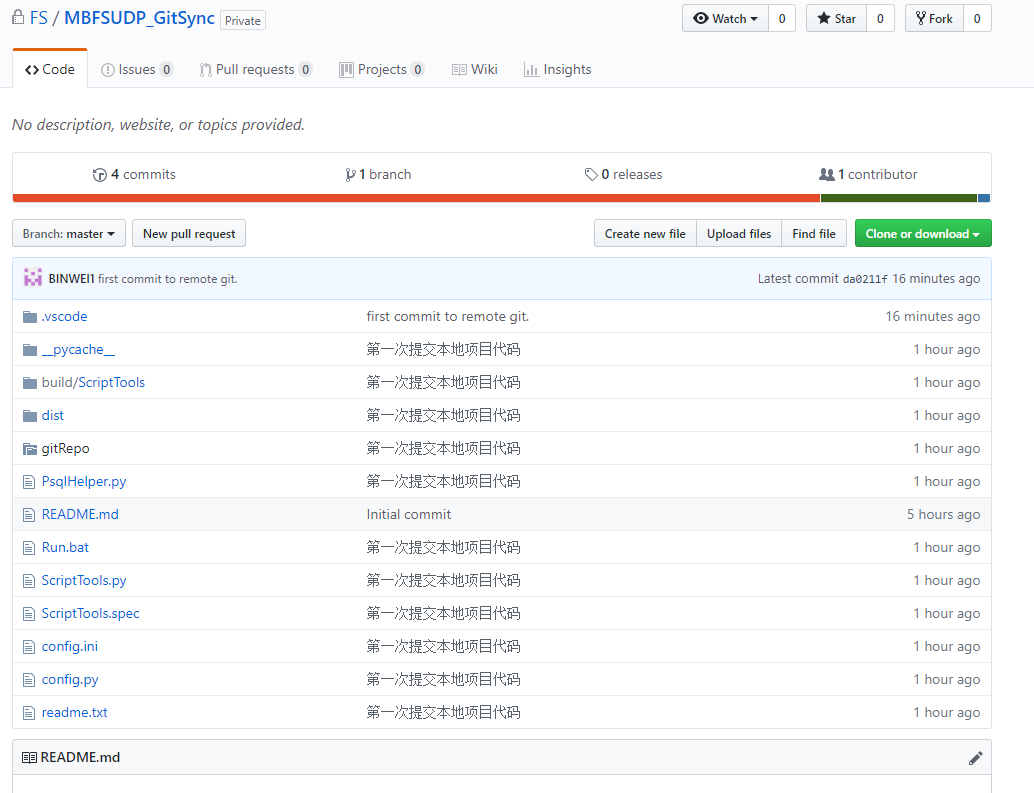
Task: Click the .vscode folder icon
Action: click(30, 317)
